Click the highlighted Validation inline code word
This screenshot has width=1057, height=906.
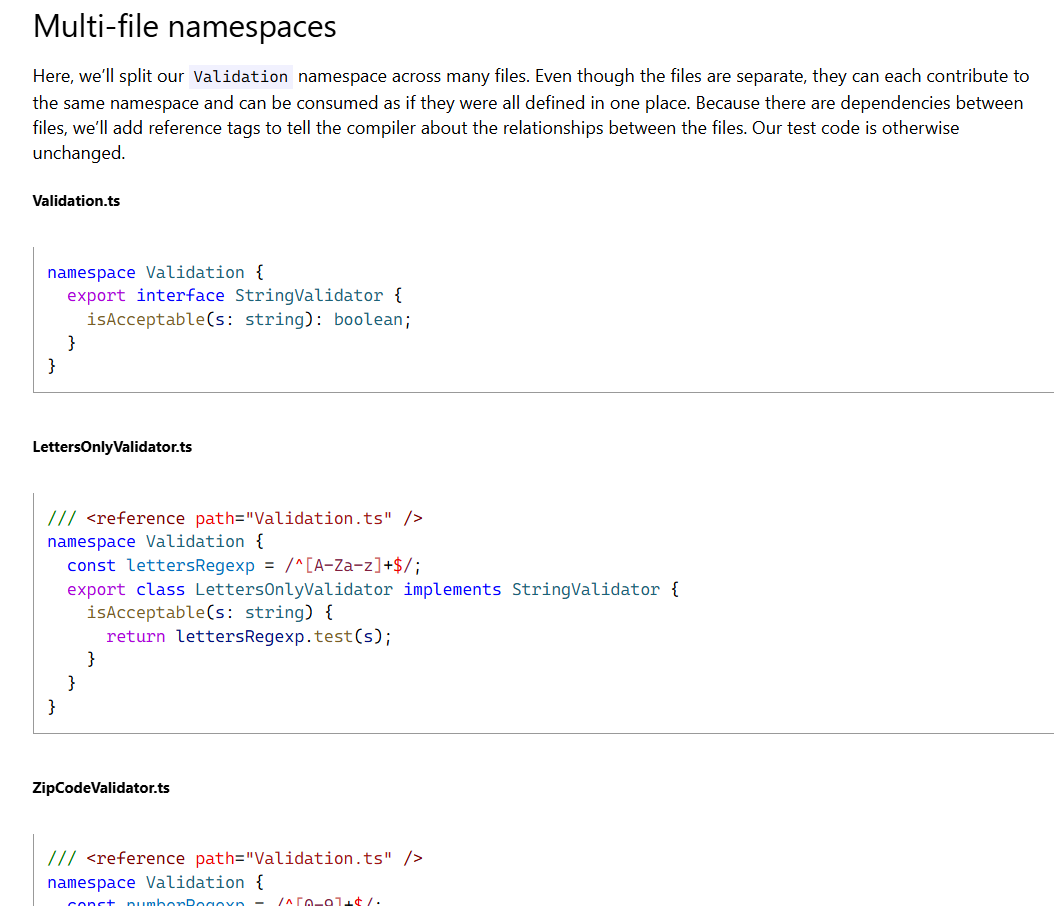240,77
